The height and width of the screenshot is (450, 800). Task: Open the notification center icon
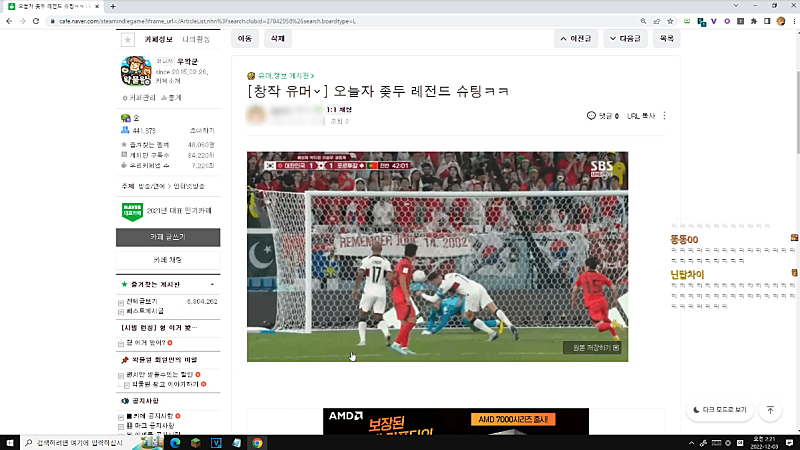[789, 443]
